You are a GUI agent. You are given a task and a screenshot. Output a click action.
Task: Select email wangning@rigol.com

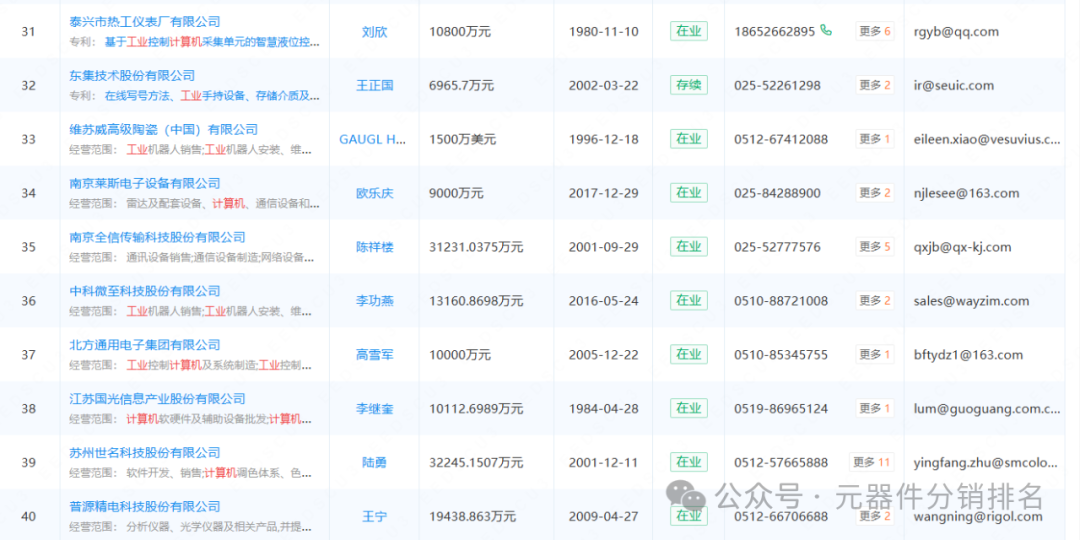(978, 517)
